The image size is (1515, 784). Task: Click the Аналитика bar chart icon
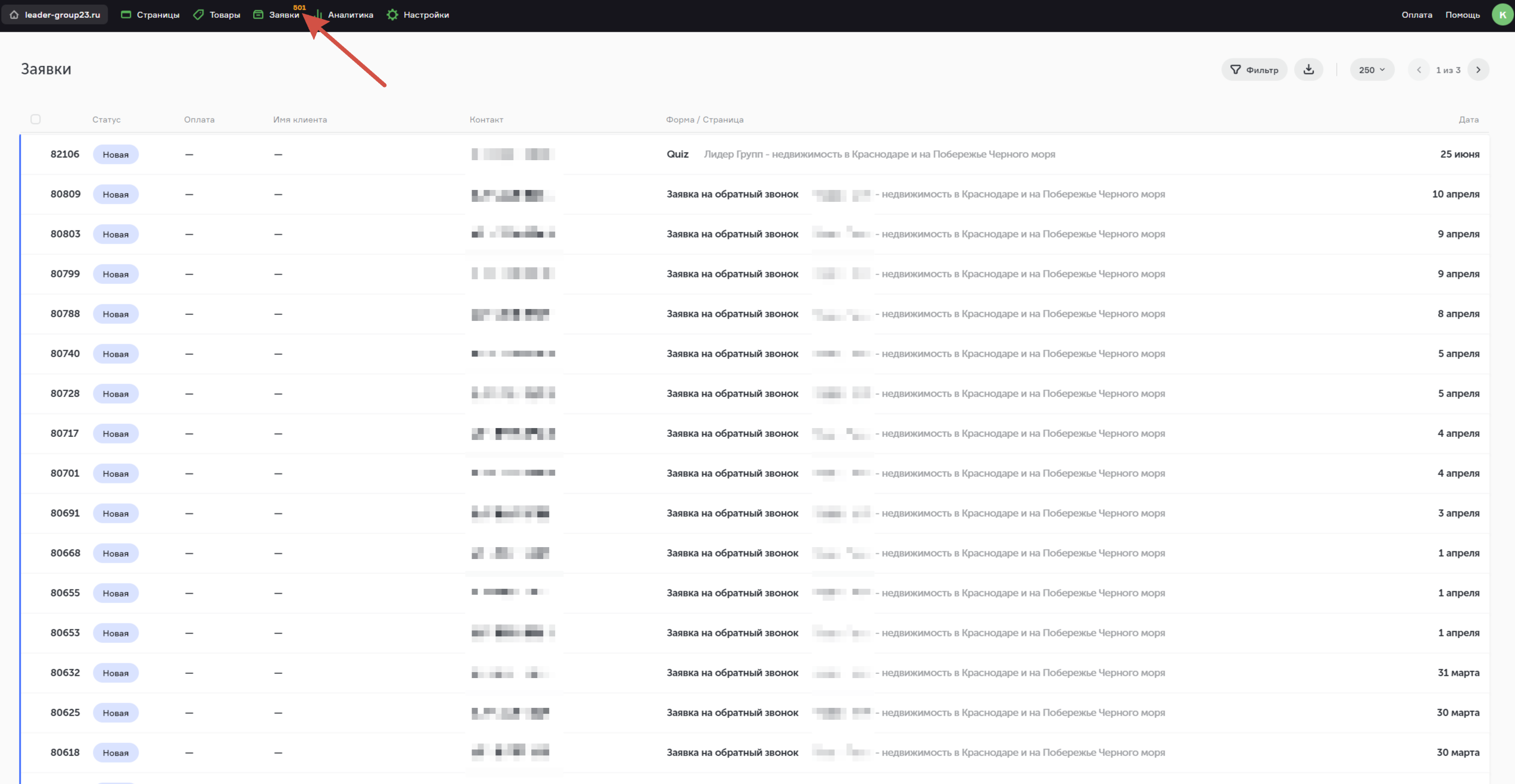click(x=319, y=15)
